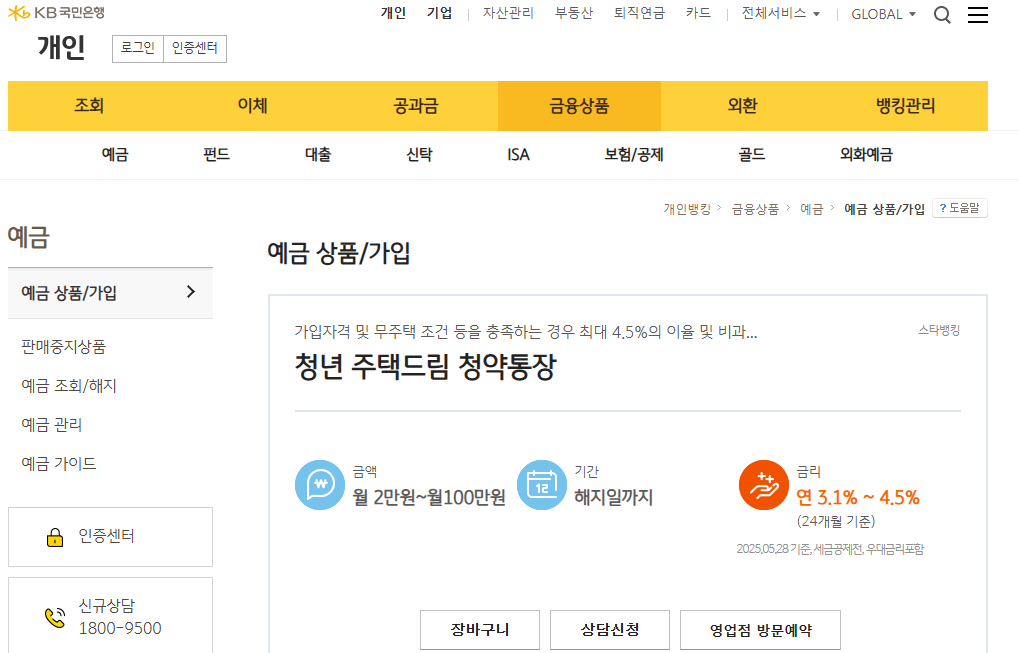1019x653 pixels.
Task: Open the 예금 submenu tab
Action: click(x=115, y=155)
